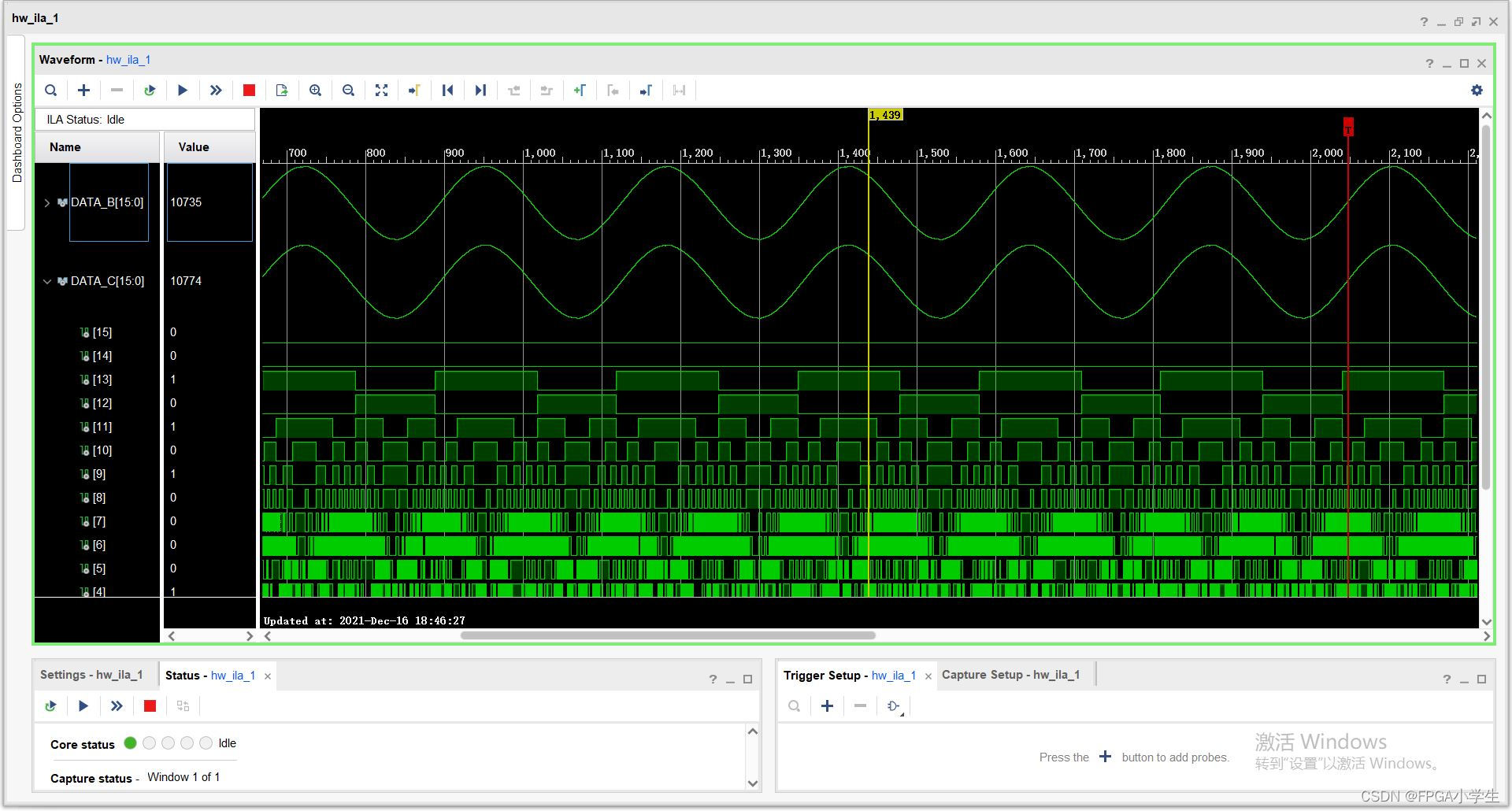Click the hw_ila_1 link in Waveform title
The height and width of the screenshot is (811, 1512).
[x=128, y=60]
